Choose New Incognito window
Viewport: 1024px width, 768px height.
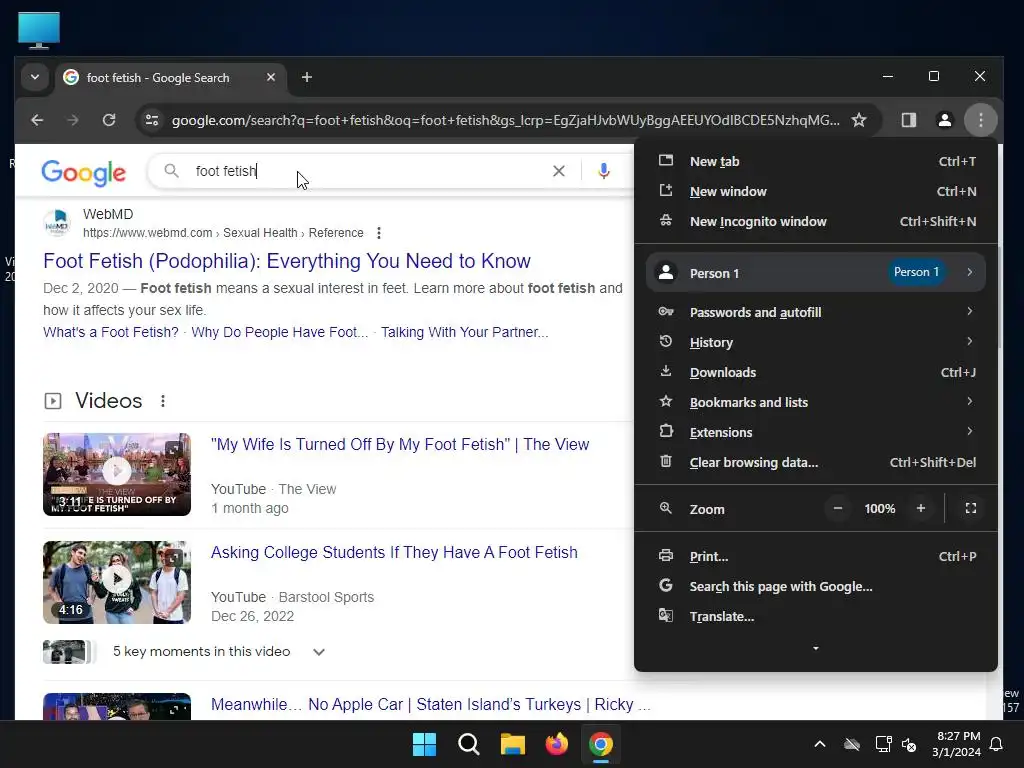pyautogui.click(x=816, y=221)
